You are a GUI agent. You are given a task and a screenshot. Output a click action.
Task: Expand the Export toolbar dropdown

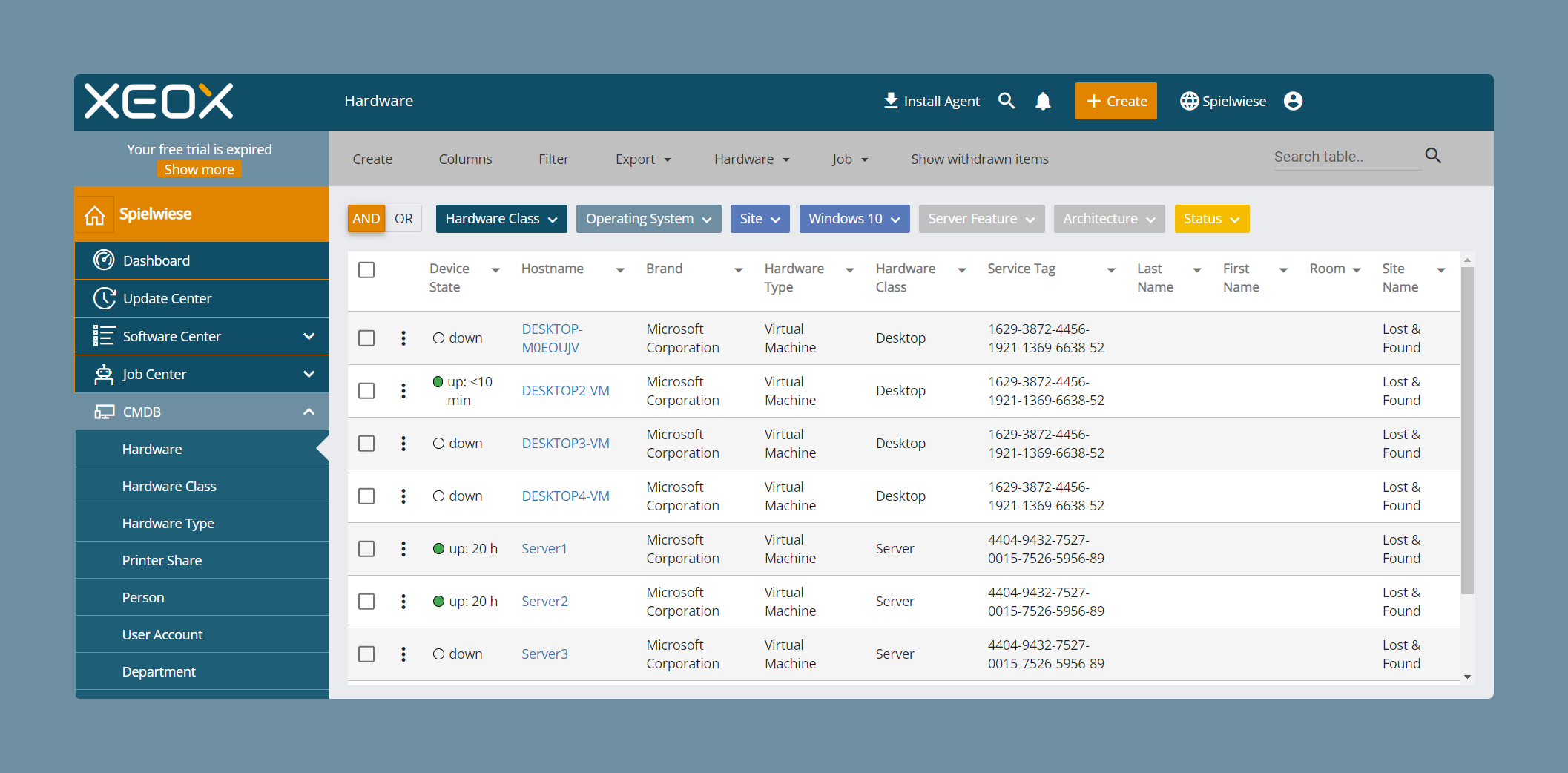click(x=643, y=159)
